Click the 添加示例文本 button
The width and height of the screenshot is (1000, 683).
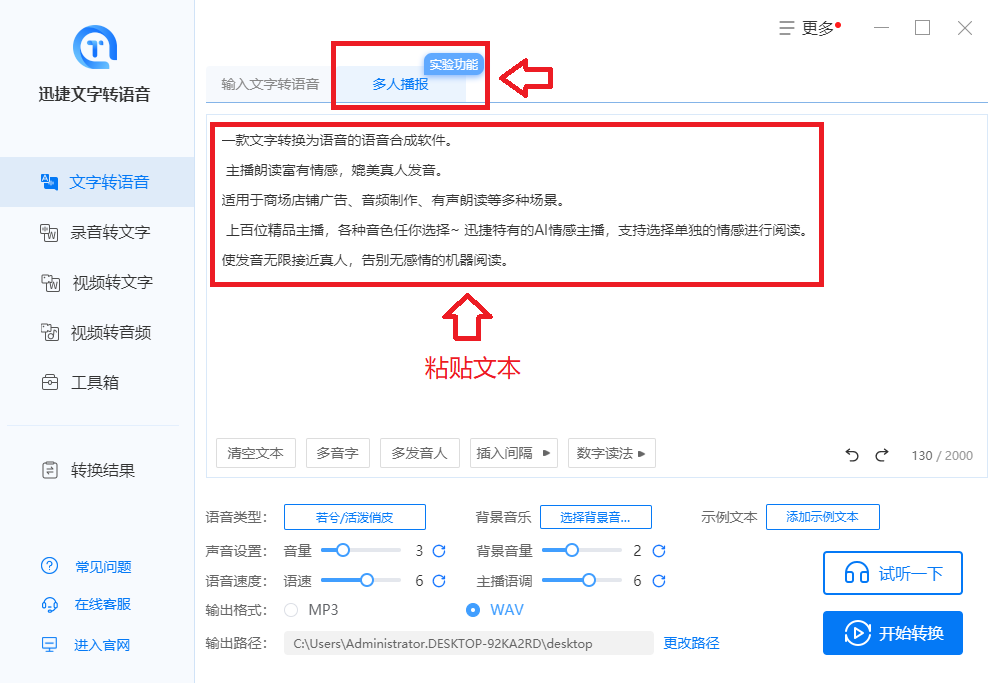823,517
